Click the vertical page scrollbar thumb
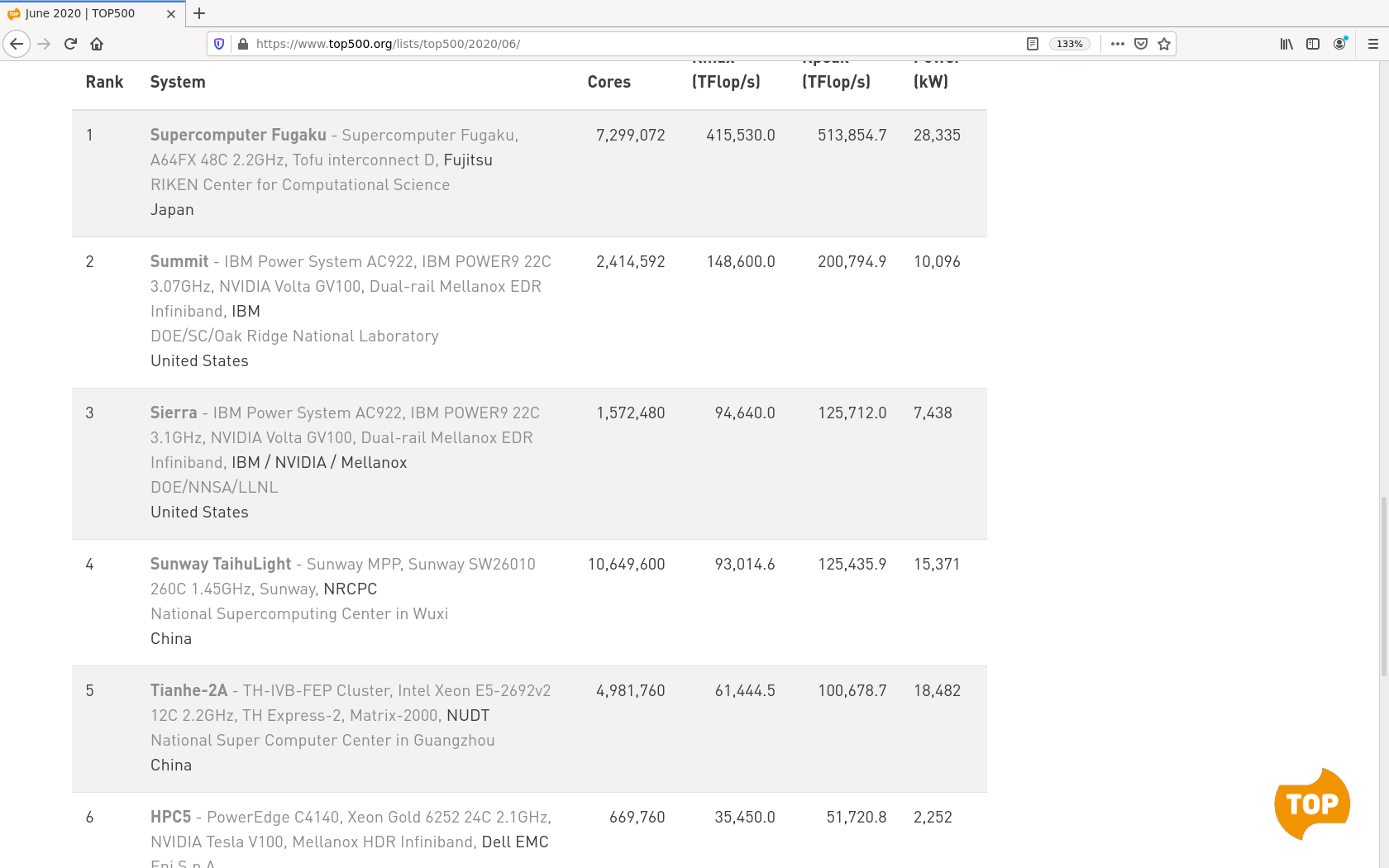The width and height of the screenshot is (1389, 868). (1383, 587)
